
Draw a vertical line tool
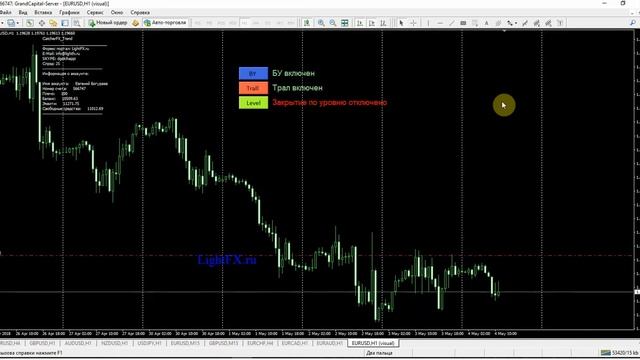coord(428,23)
